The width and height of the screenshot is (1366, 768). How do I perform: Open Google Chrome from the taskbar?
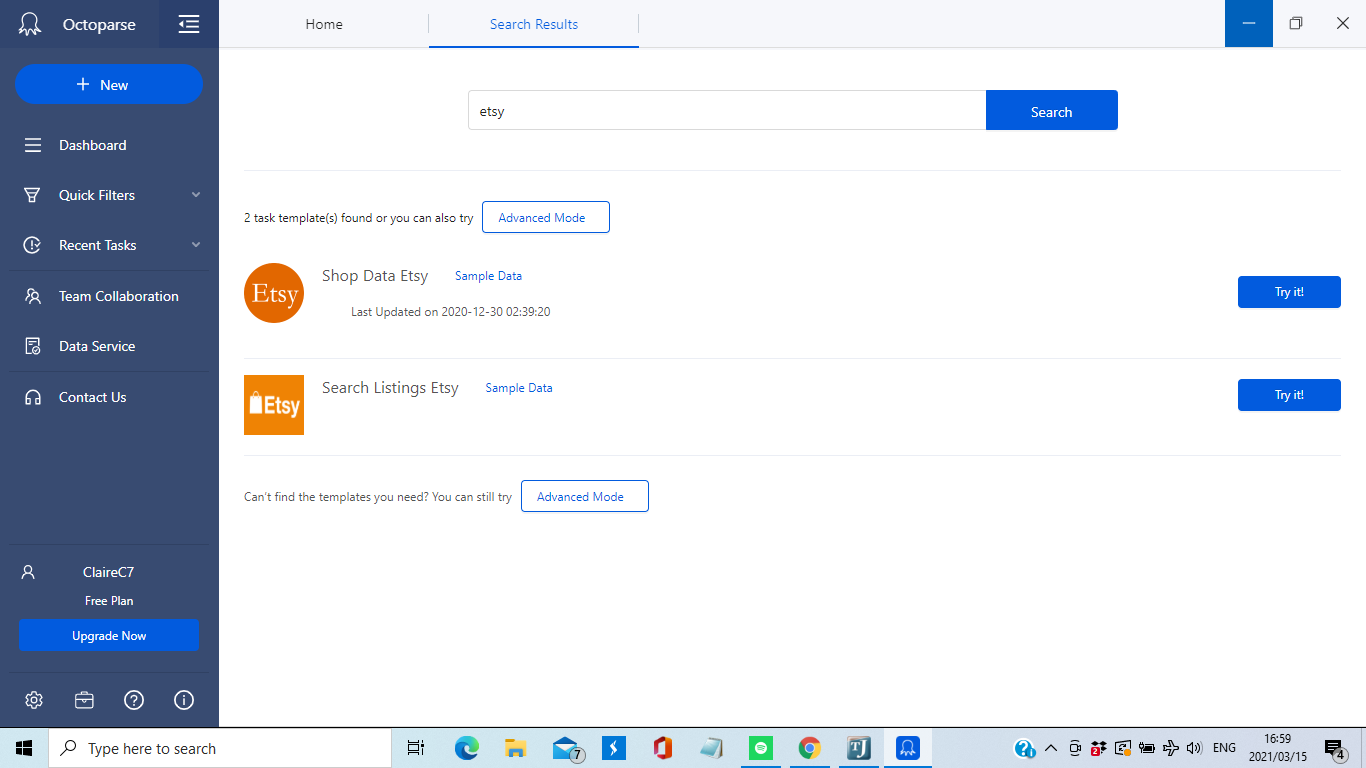810,748
